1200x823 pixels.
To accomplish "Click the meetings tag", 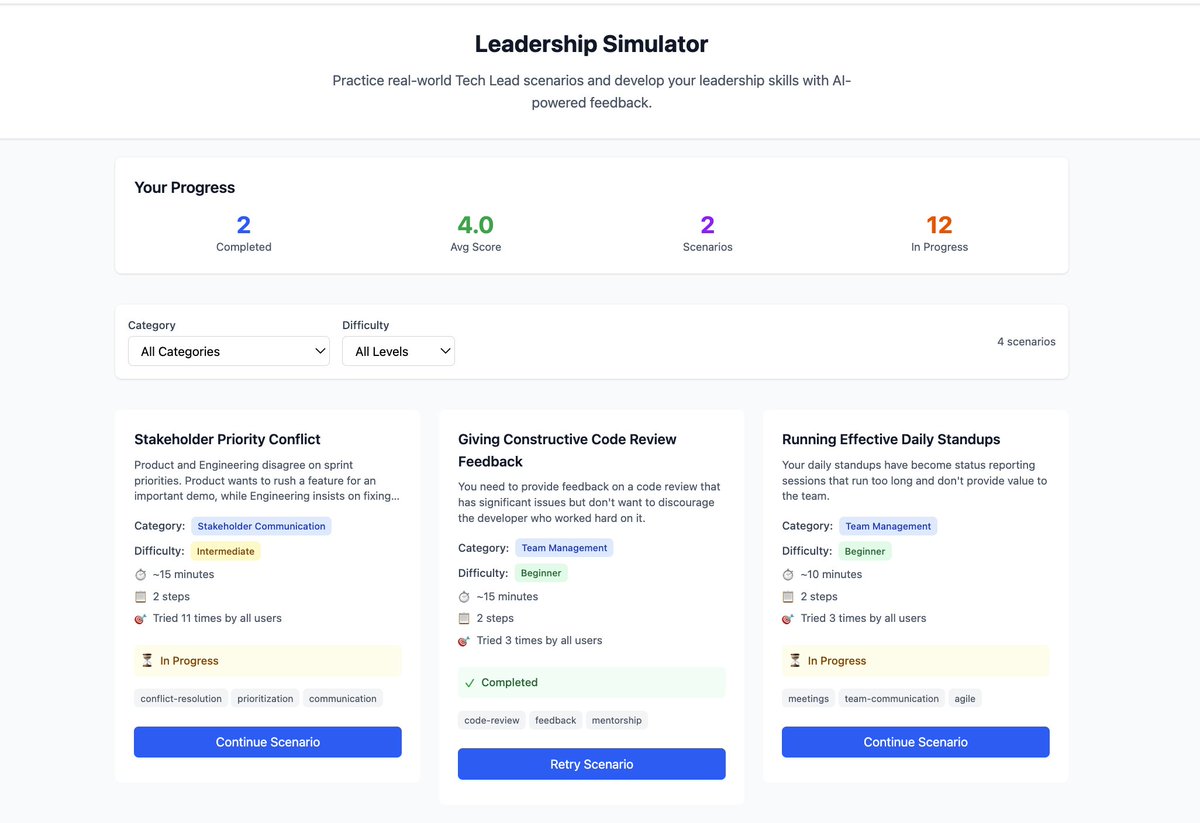I will (809, 699).
